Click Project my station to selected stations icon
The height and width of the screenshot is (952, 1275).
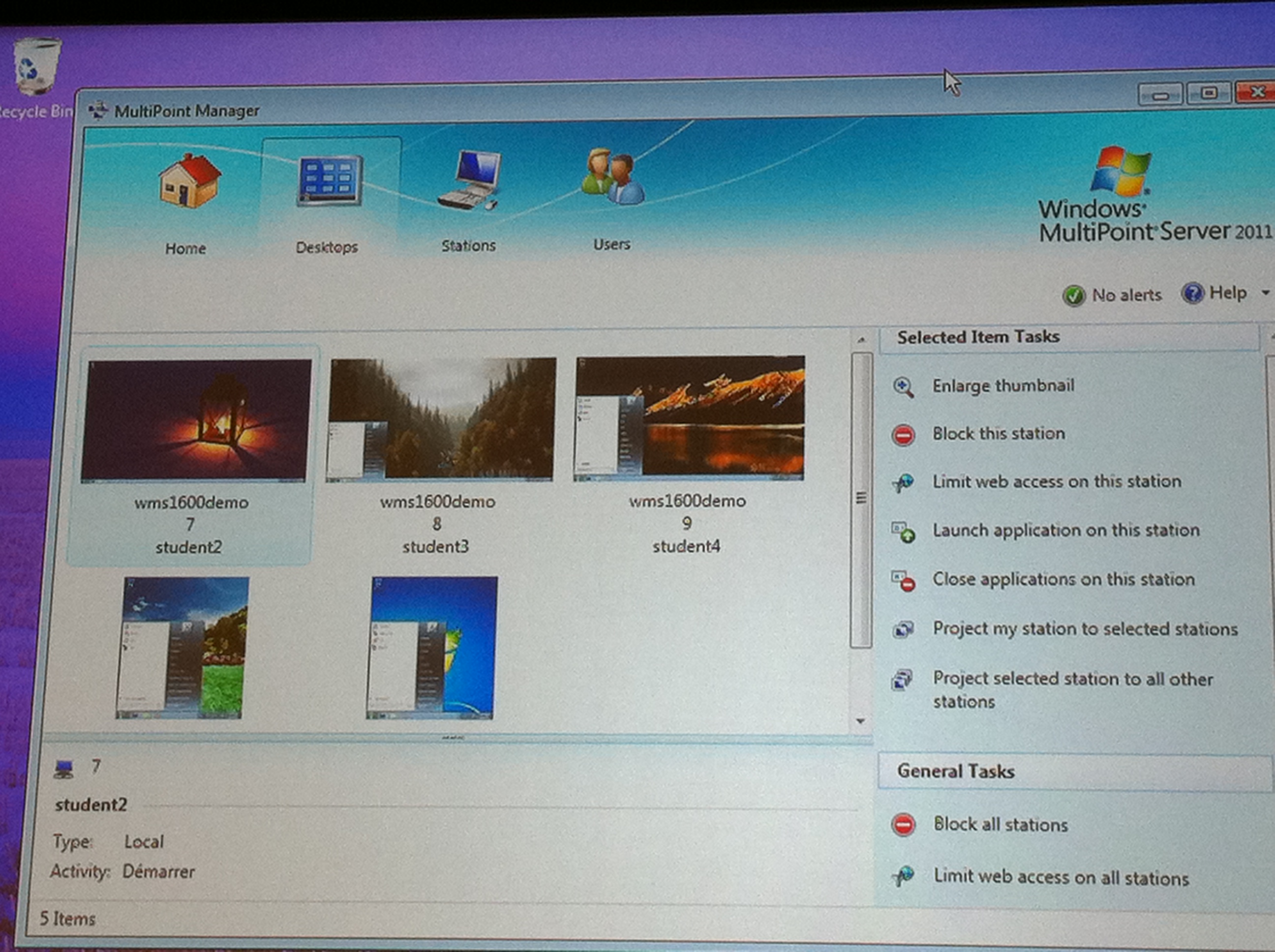tap(903, 629)
